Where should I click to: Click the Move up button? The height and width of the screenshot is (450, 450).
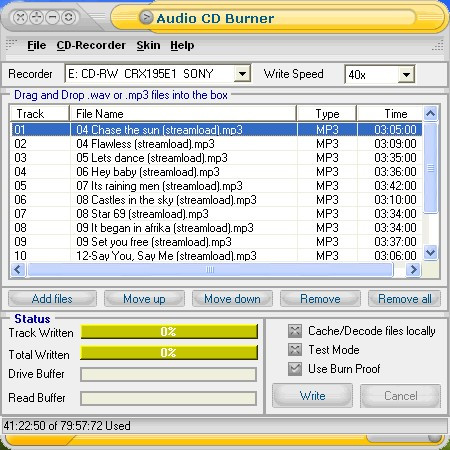(144, 299)
